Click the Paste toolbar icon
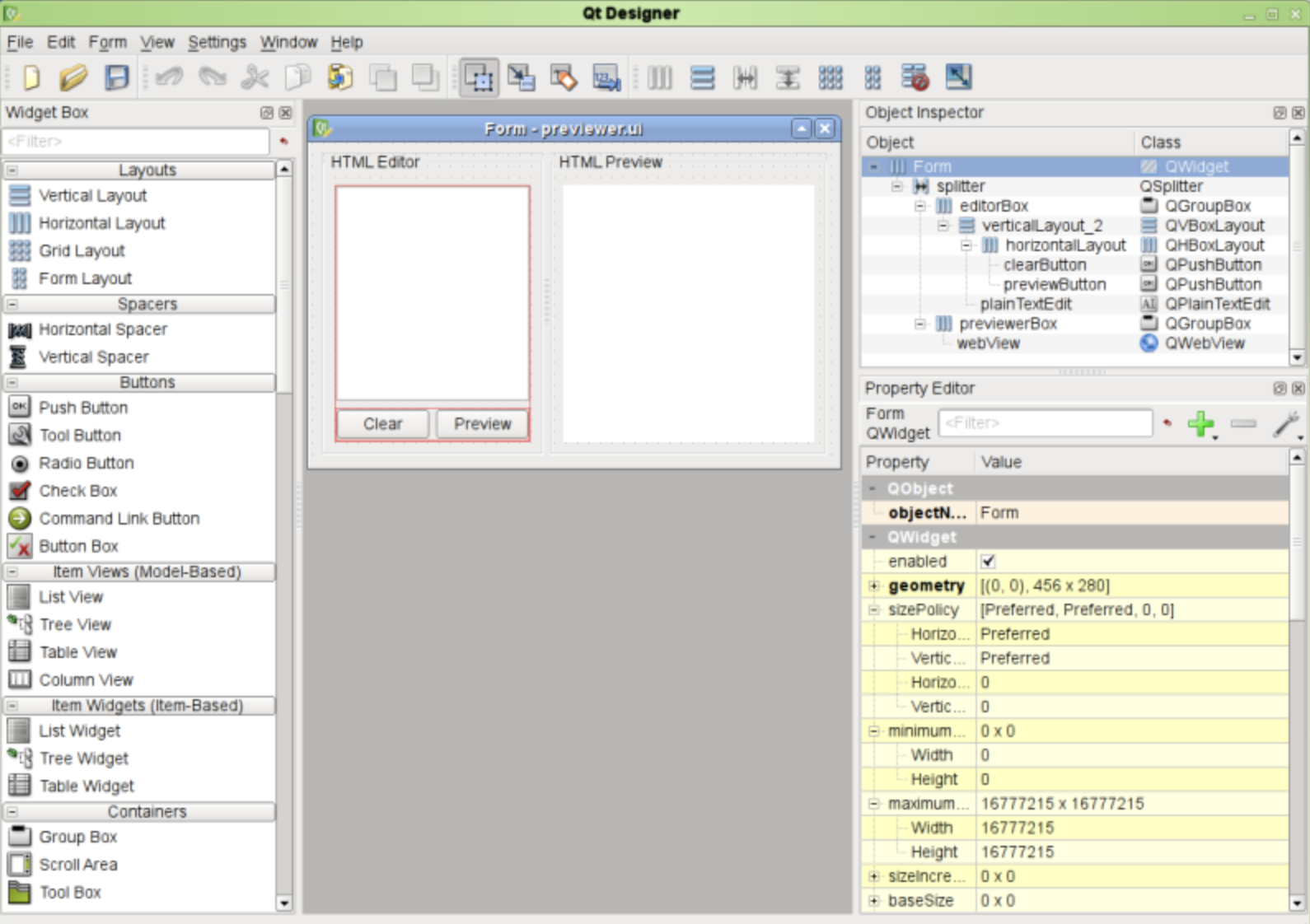 click(339, 77)
